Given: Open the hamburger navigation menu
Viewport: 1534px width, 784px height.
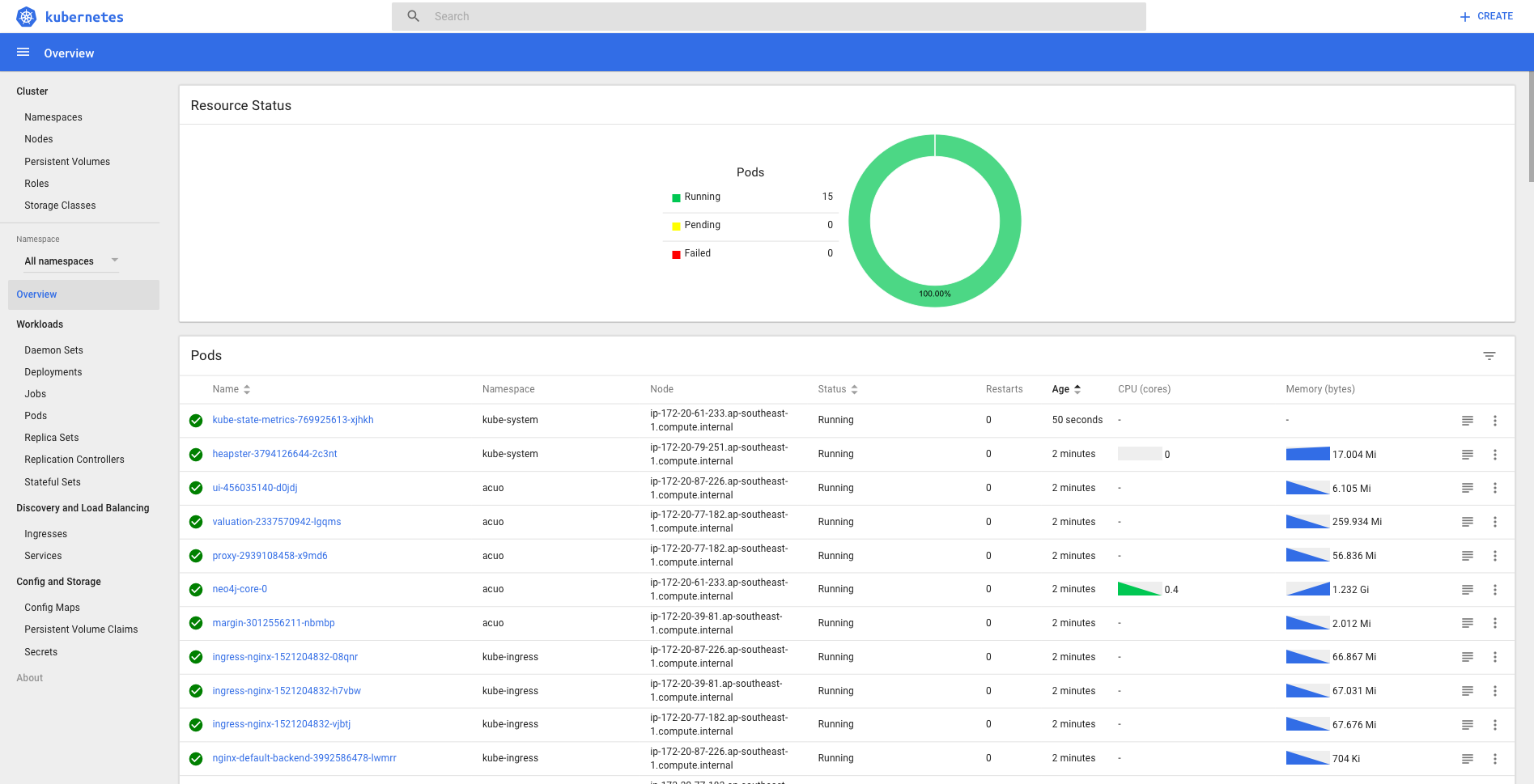Looking at the screenshot, I should click(23, 53).
